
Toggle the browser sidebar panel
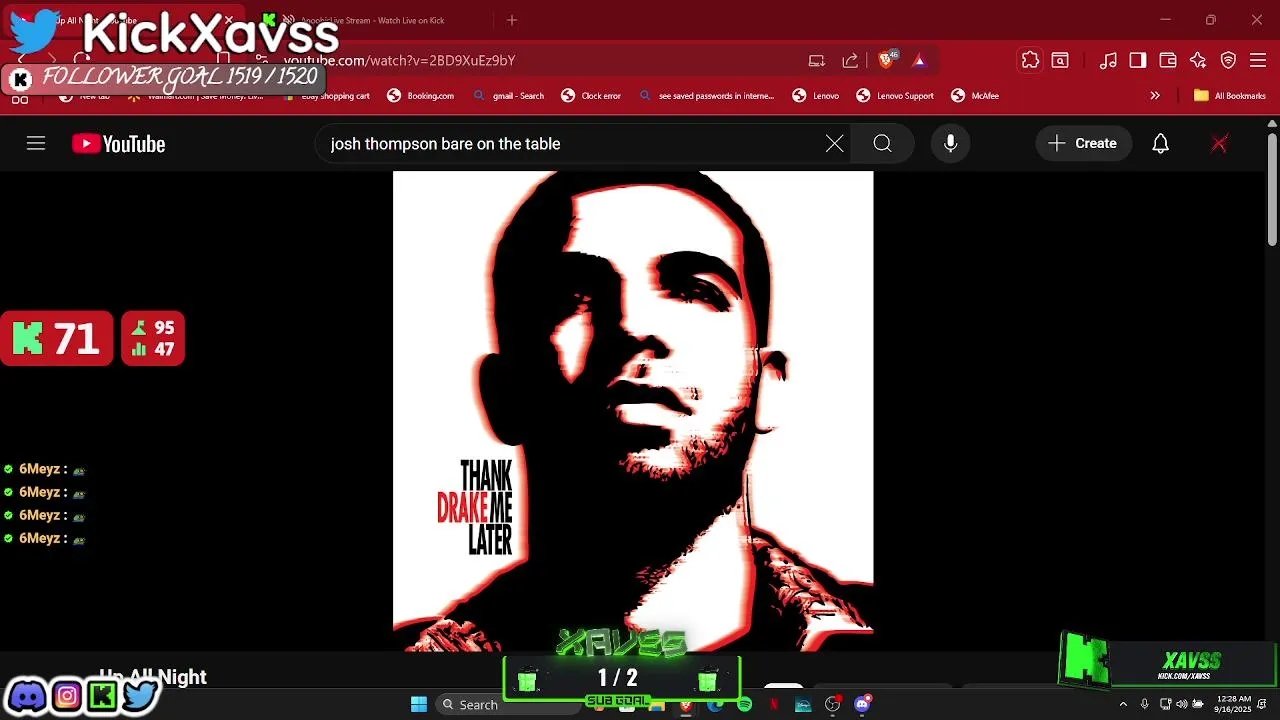(x=1138, y=60)
